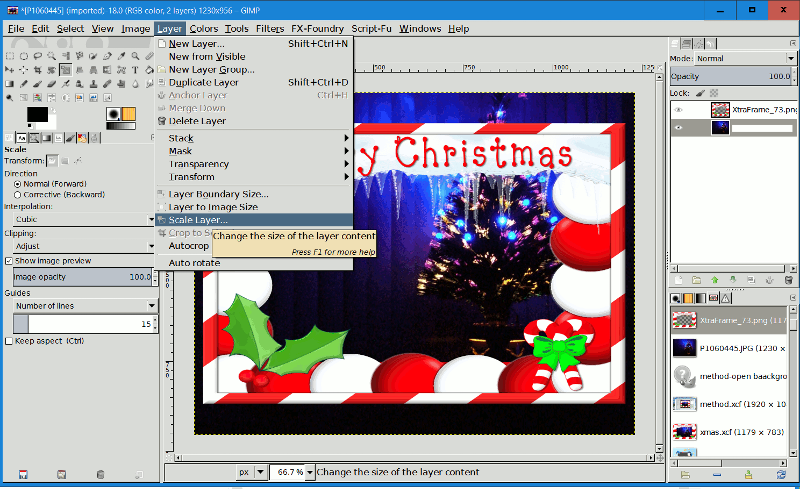Expand the Transparency submenu
Image resolution: width=800 pixels, height=489 pixels.
click(253, 164)
